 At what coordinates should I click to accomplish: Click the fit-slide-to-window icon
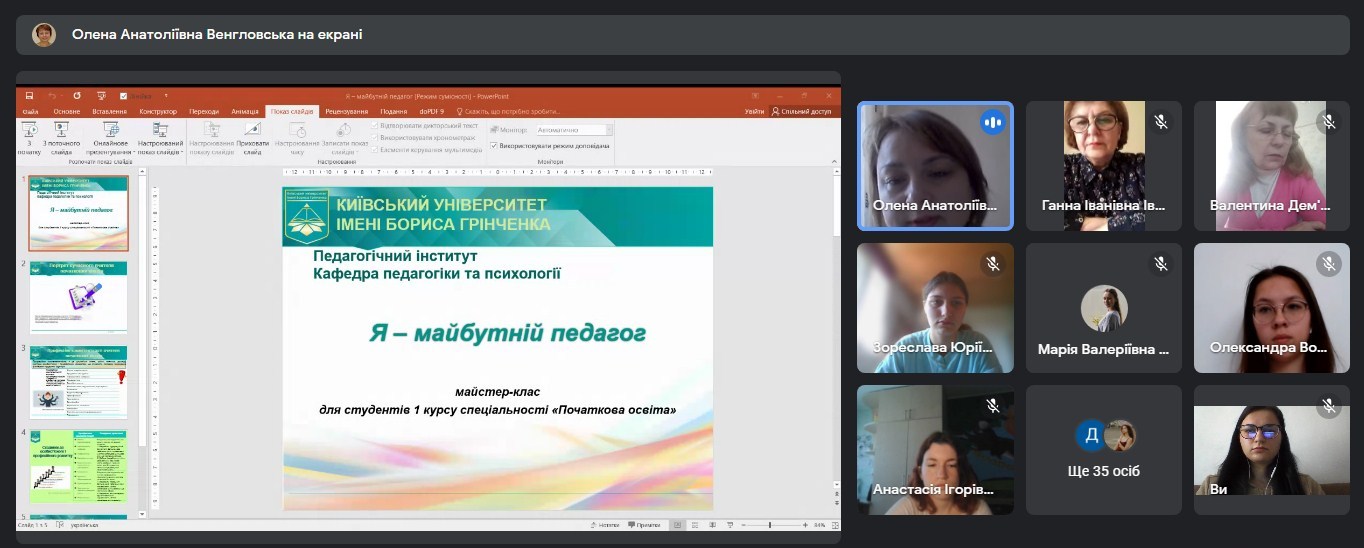(834, 525)
